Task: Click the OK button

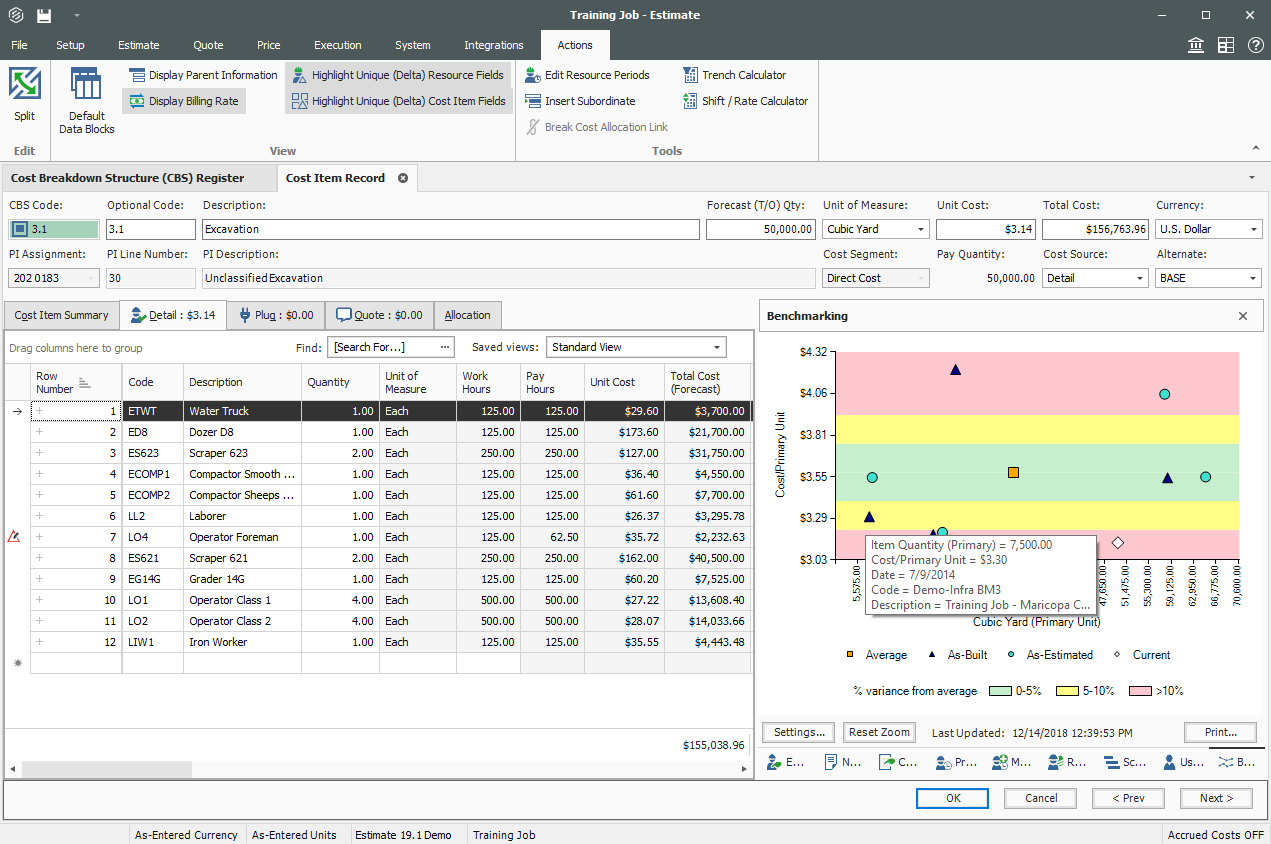Action: (952, 798)
